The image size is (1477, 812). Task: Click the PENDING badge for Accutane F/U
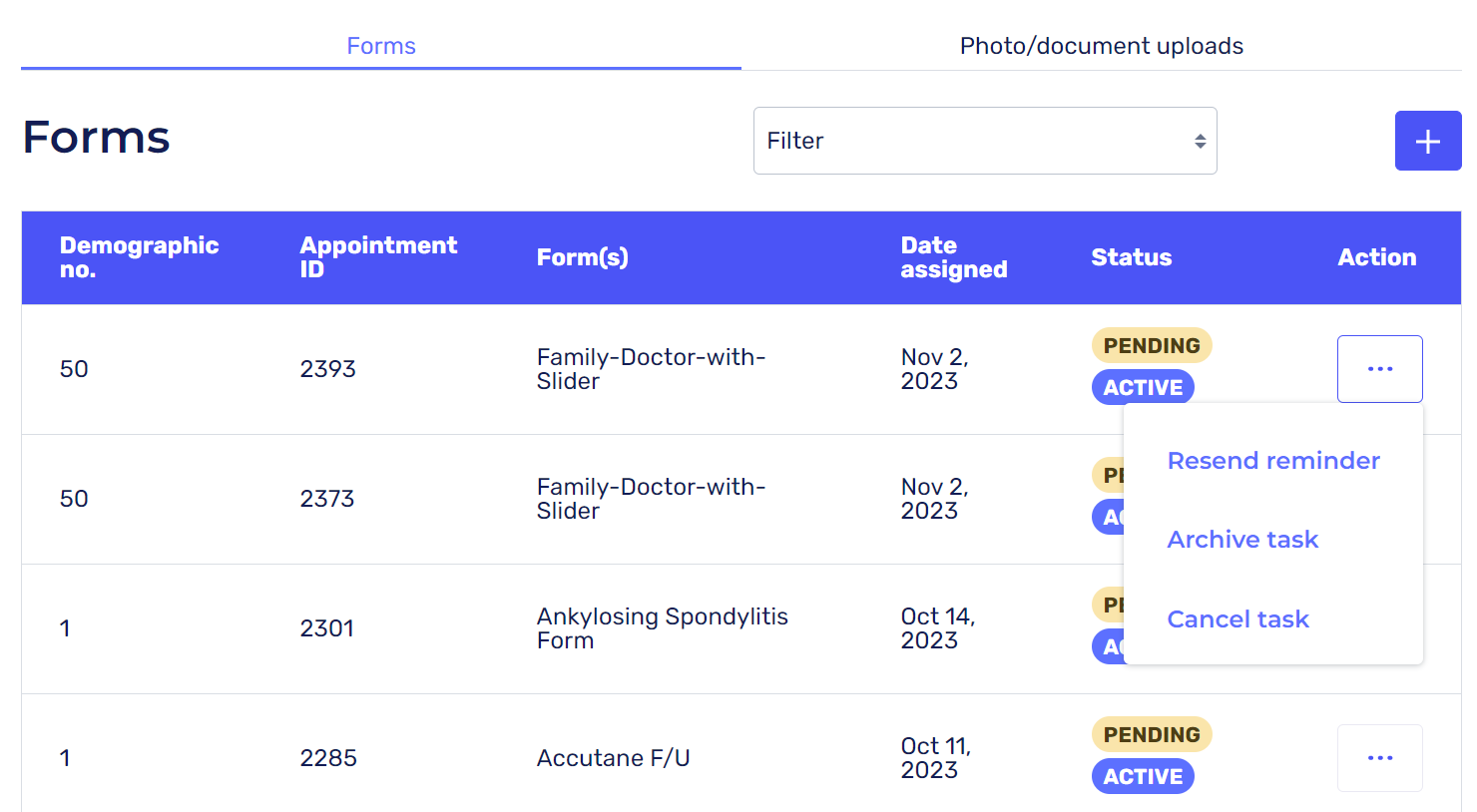pyautogui.click(x=1151, y=735)
